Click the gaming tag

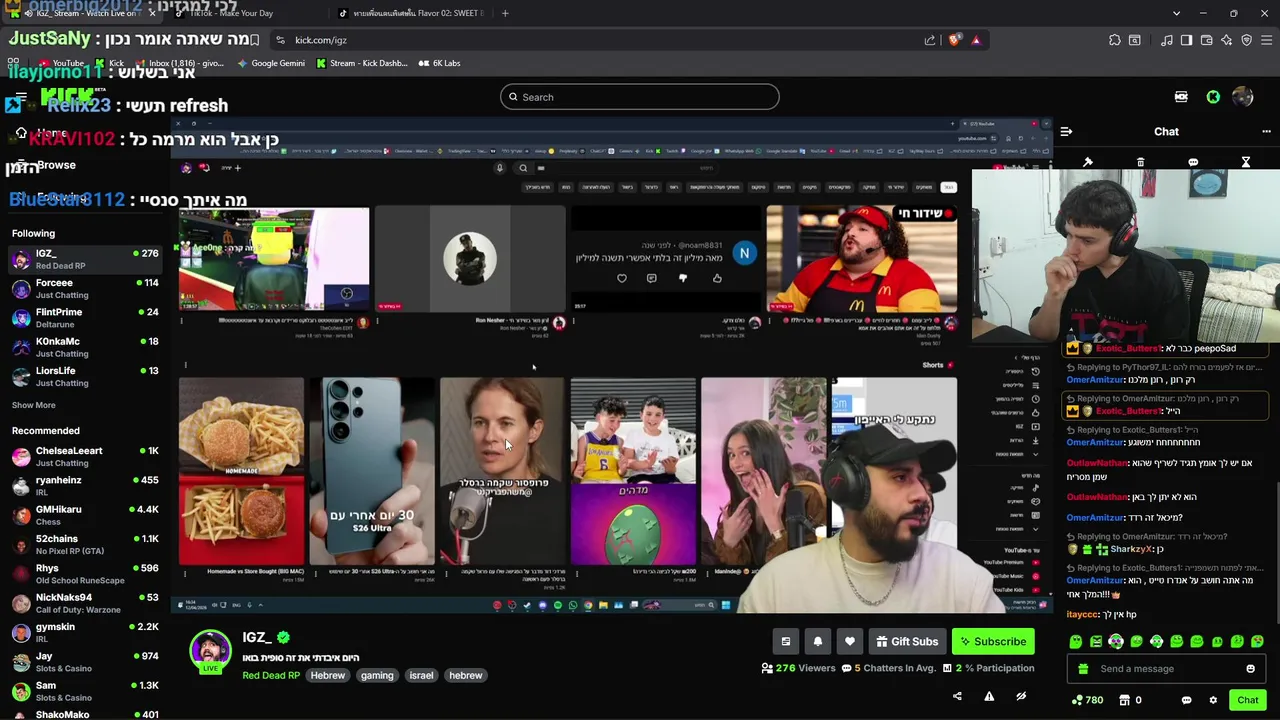[x=377, y=675]
